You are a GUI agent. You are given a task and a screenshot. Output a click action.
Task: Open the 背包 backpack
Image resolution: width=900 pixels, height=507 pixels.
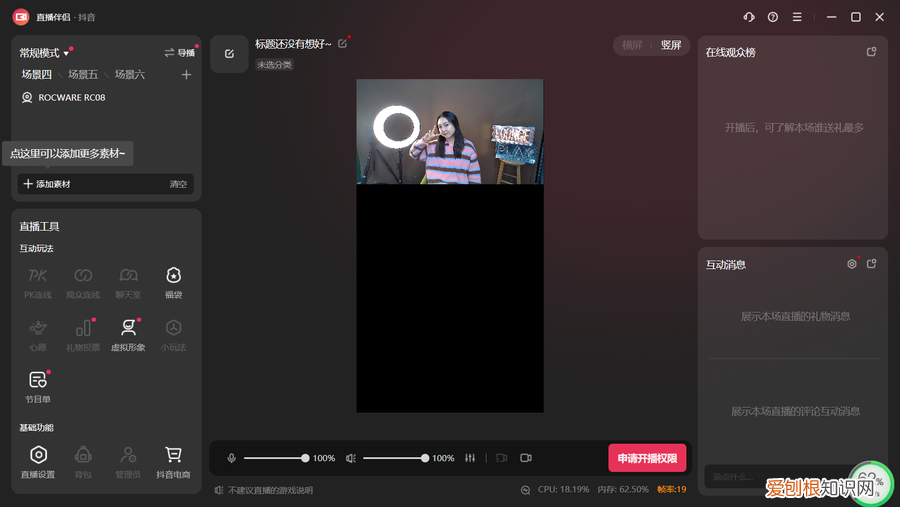pos(83,463)
